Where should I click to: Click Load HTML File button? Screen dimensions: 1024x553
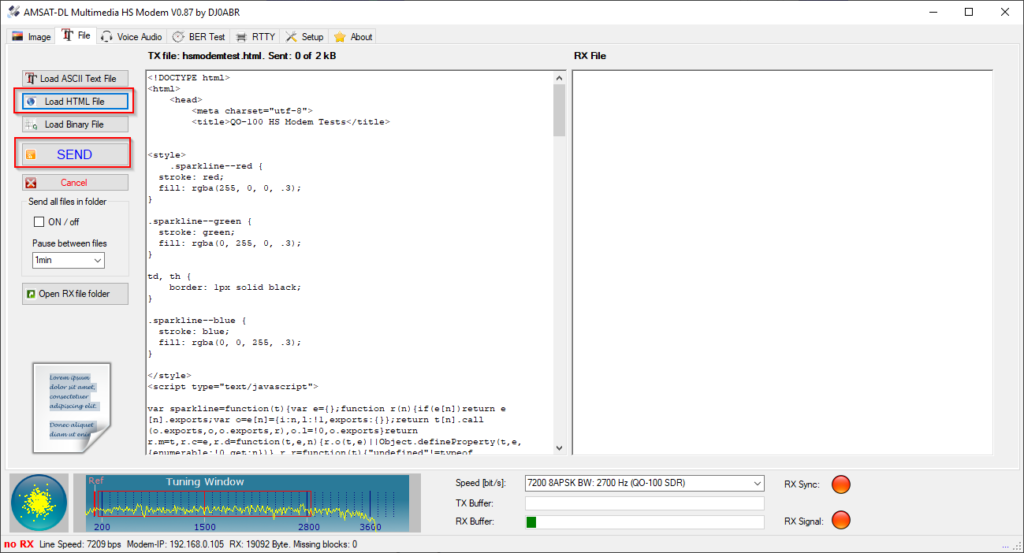pos(75,101)
